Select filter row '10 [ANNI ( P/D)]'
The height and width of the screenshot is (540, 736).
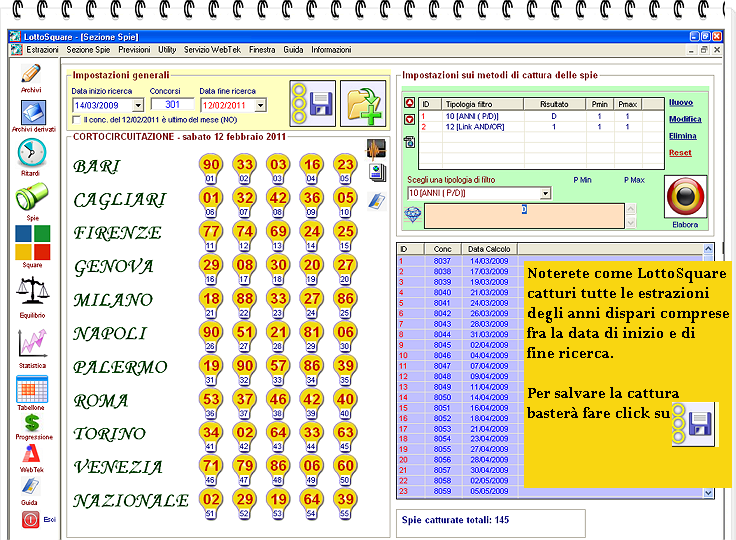click(541, 116)
